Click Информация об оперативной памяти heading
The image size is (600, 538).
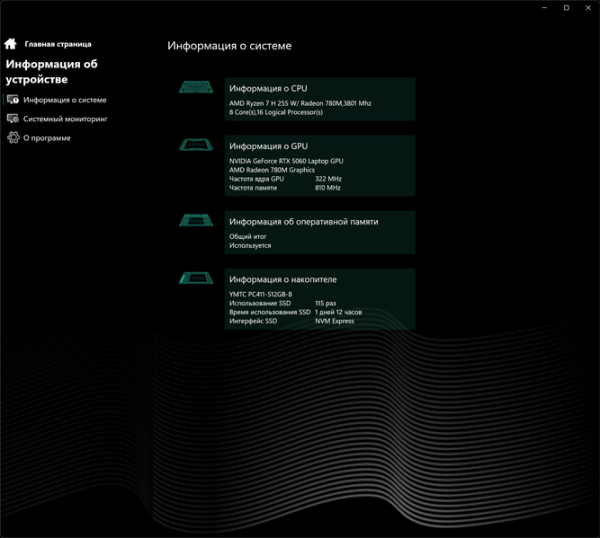coord(303,222)
